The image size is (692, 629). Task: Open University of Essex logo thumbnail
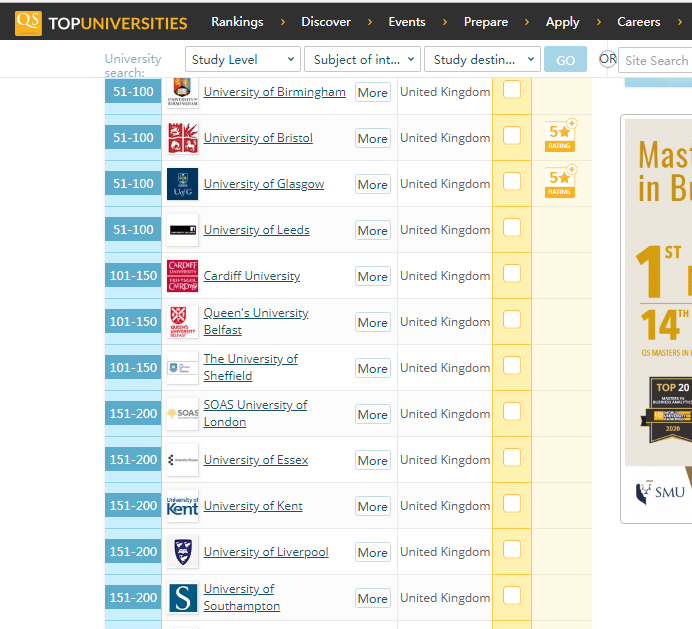[182, 460]
